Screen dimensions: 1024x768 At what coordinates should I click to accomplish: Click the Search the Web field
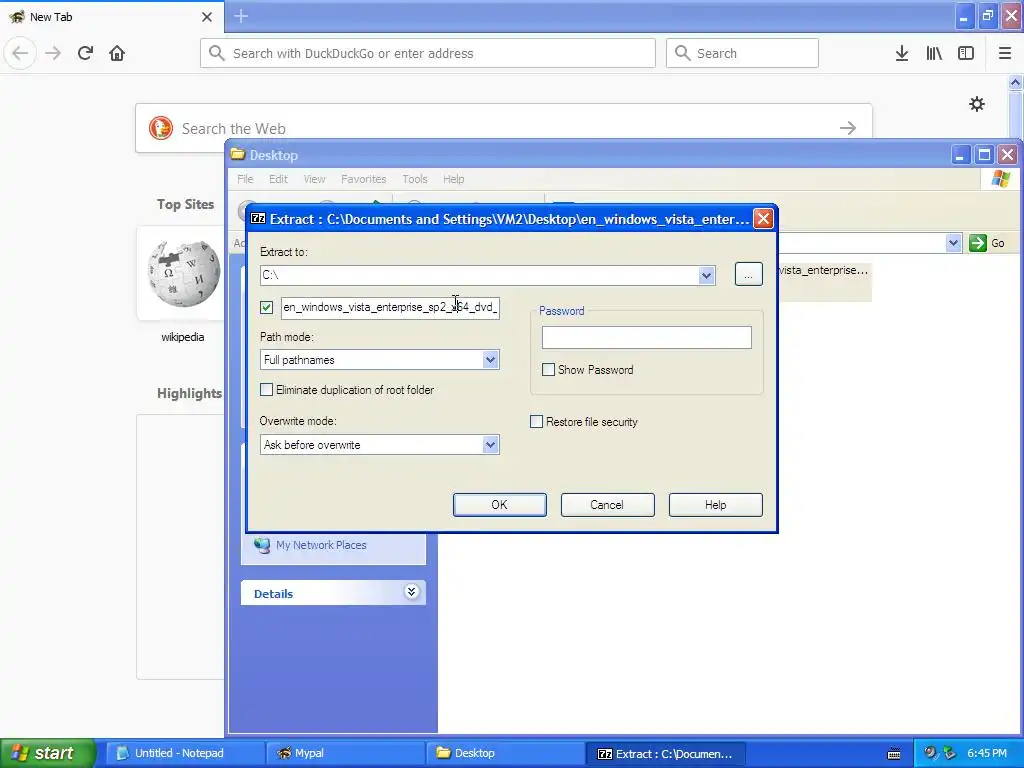point(504,128)
